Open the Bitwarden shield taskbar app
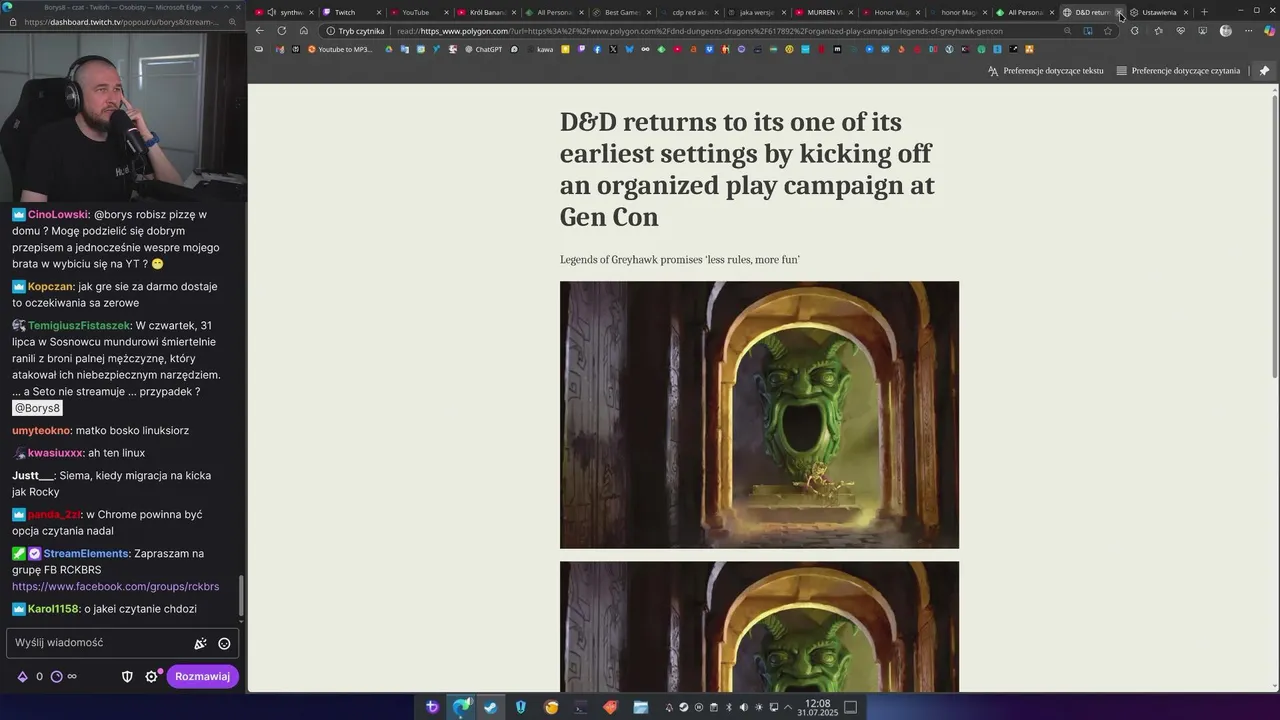Viewport: 1280px width, 720px height. click(x=521, y=707)
